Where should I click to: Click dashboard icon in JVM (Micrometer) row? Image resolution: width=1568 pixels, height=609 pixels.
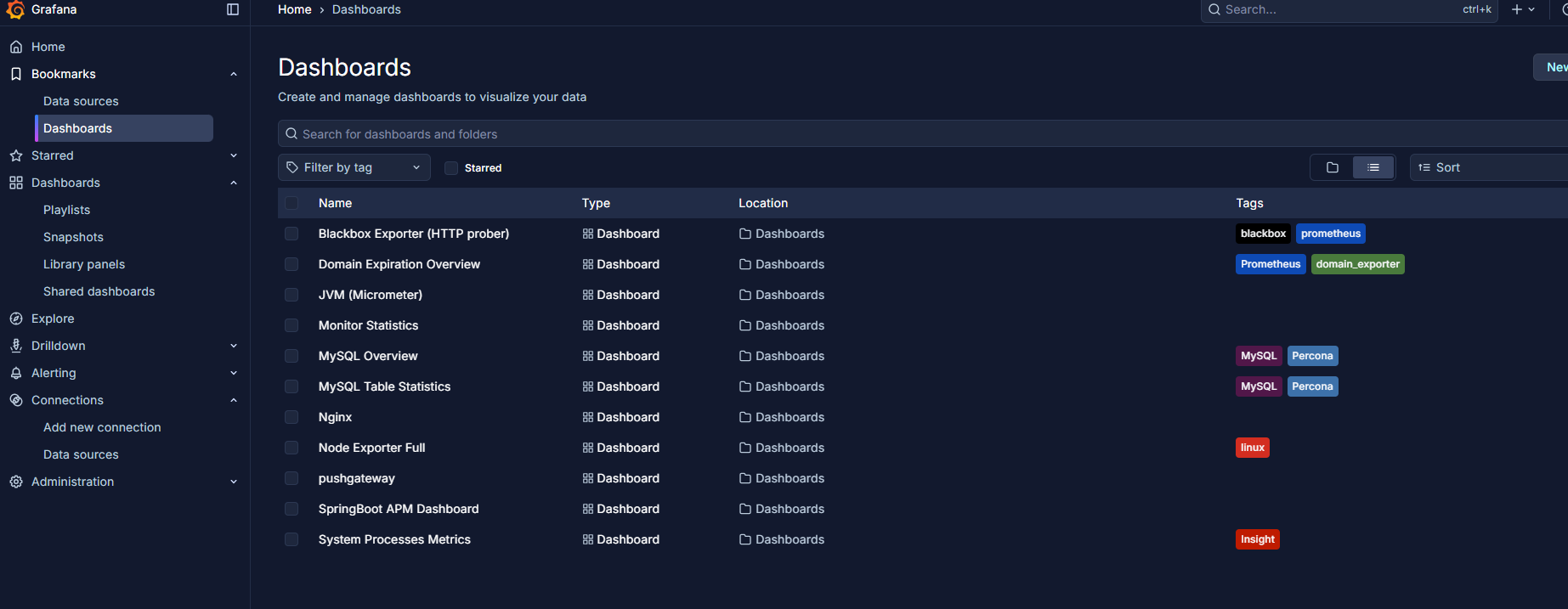tap(588, 295)
